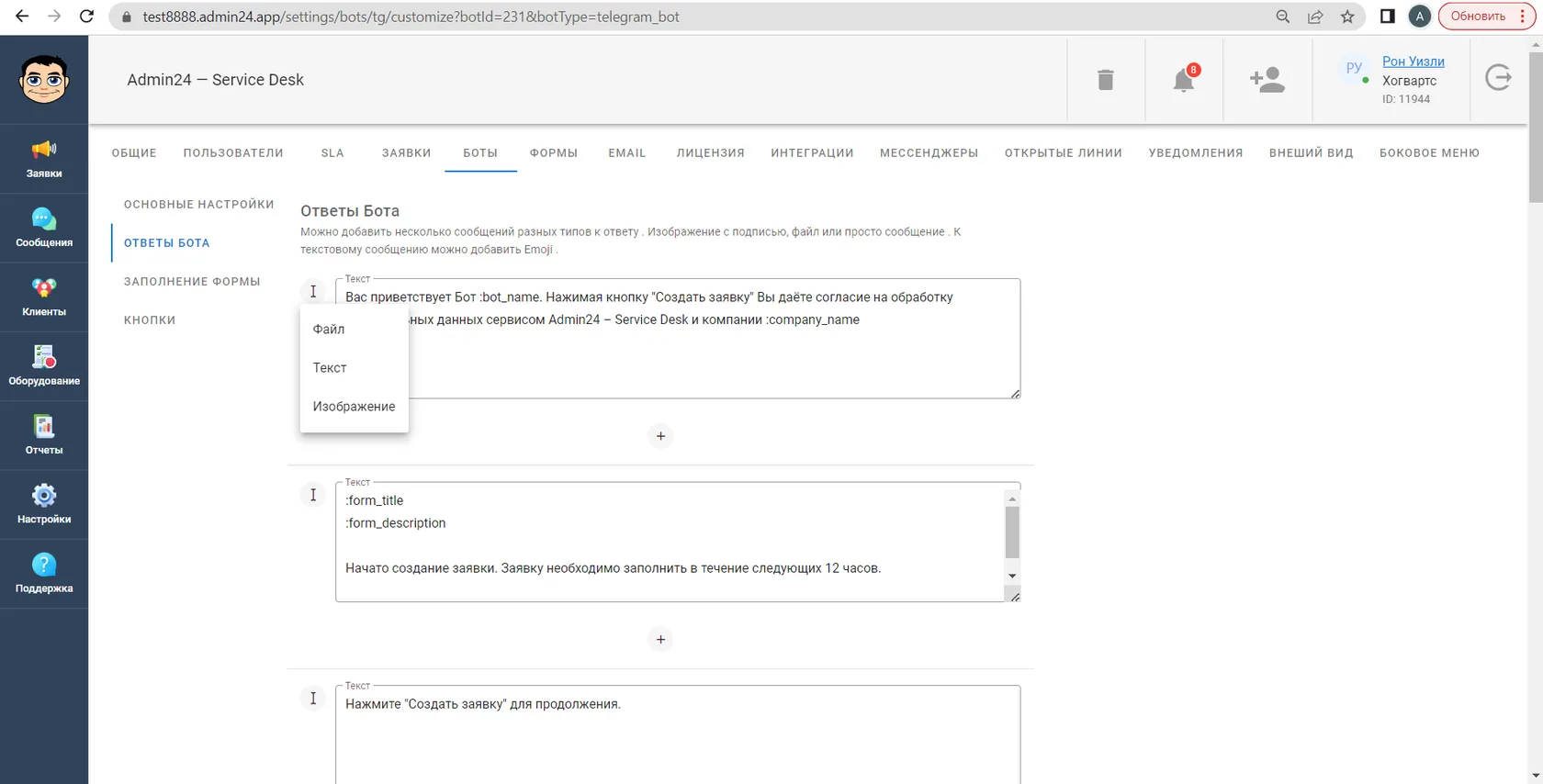
Task: Switch to the Формы settings tab
Action: coord(554,153)
